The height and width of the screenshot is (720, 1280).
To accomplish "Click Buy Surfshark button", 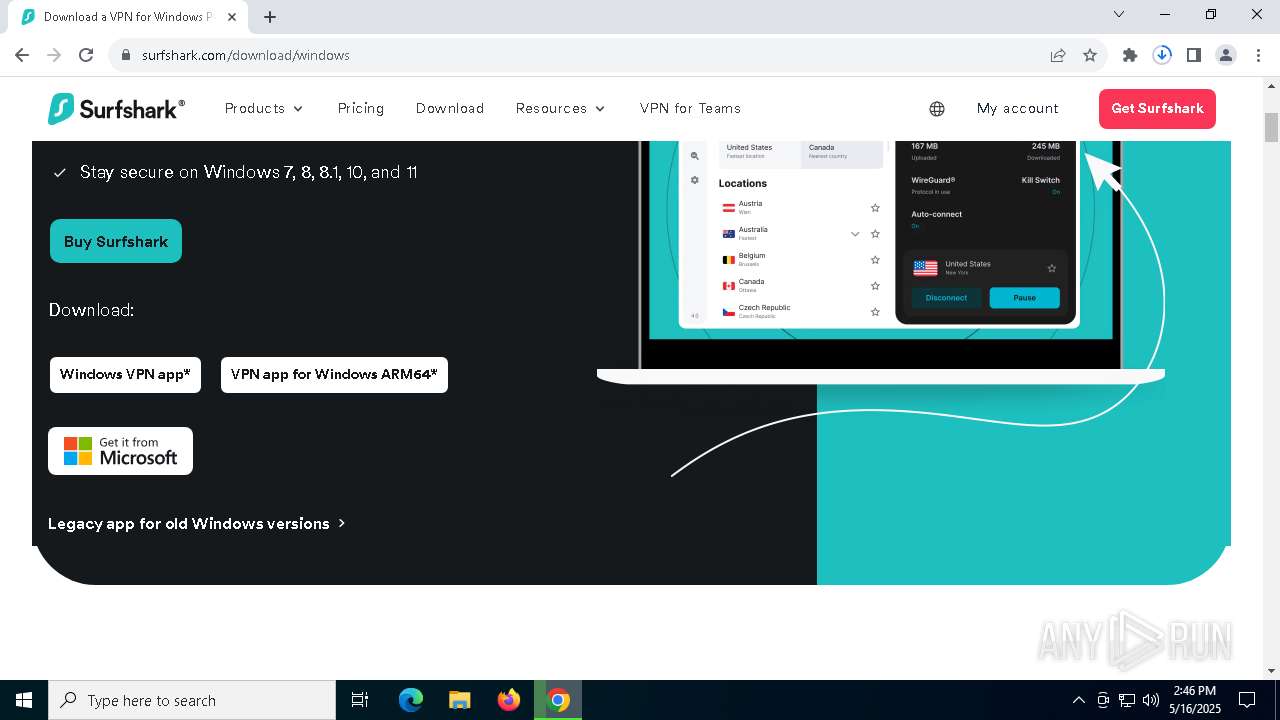I will tap(116, 241).
